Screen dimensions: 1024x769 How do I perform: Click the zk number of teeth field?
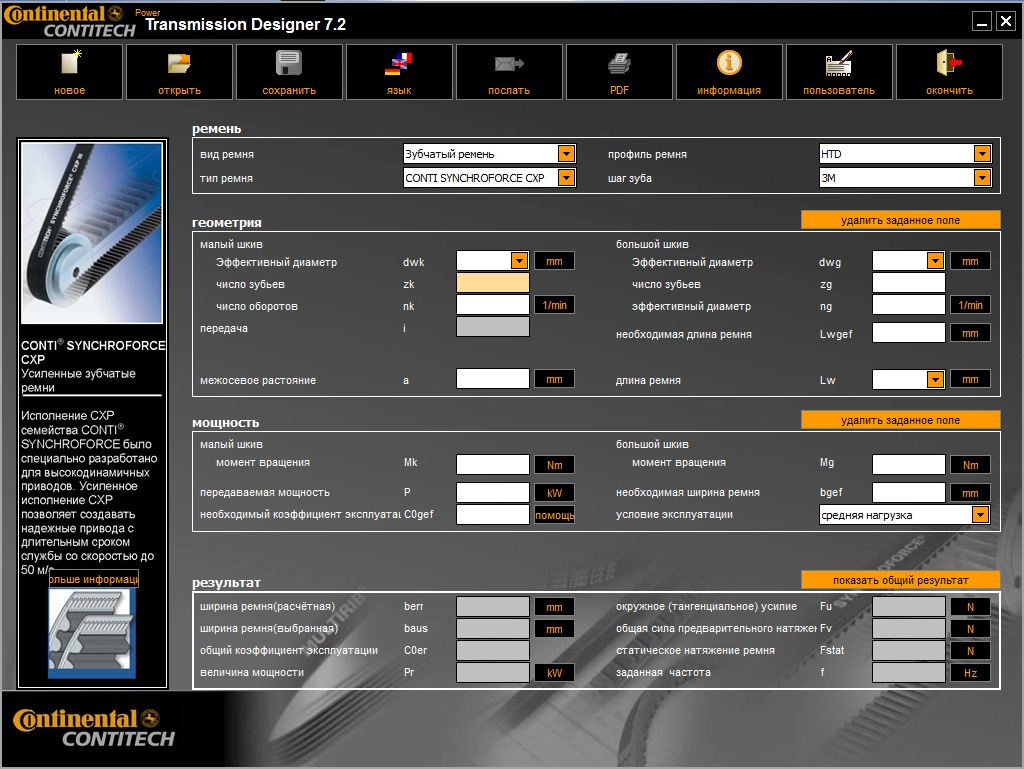click(x=492, y=283)
